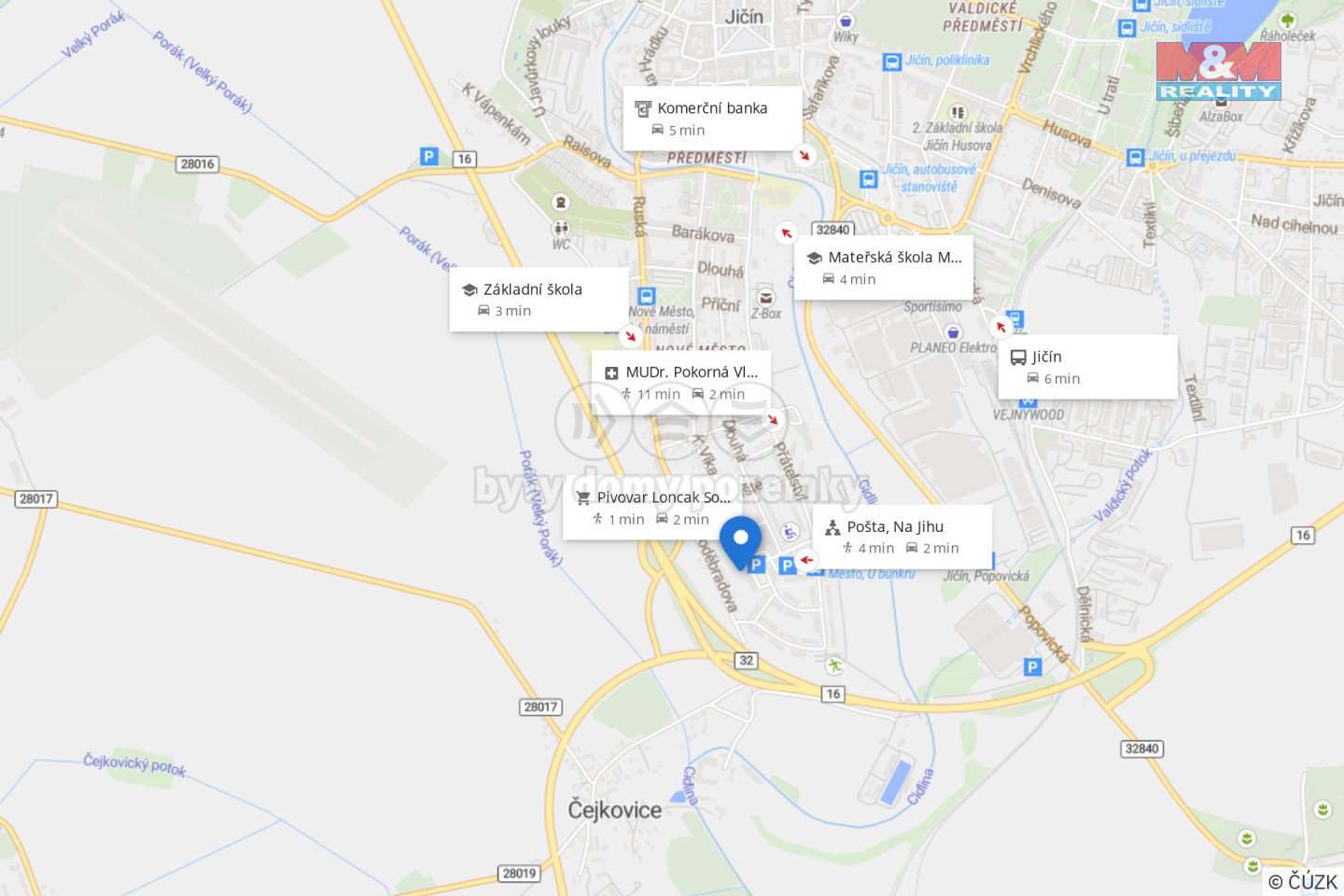Click the Z-Box parcel locker icon

(765, 297)
